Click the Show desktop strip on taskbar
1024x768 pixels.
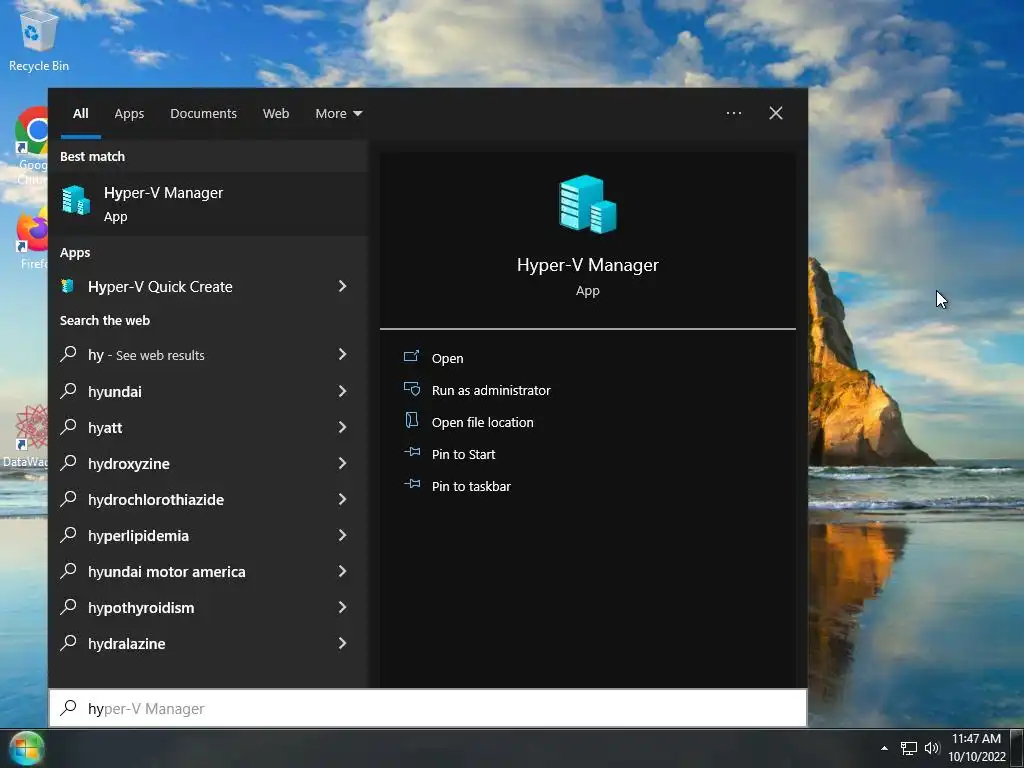coord(1017,748)
